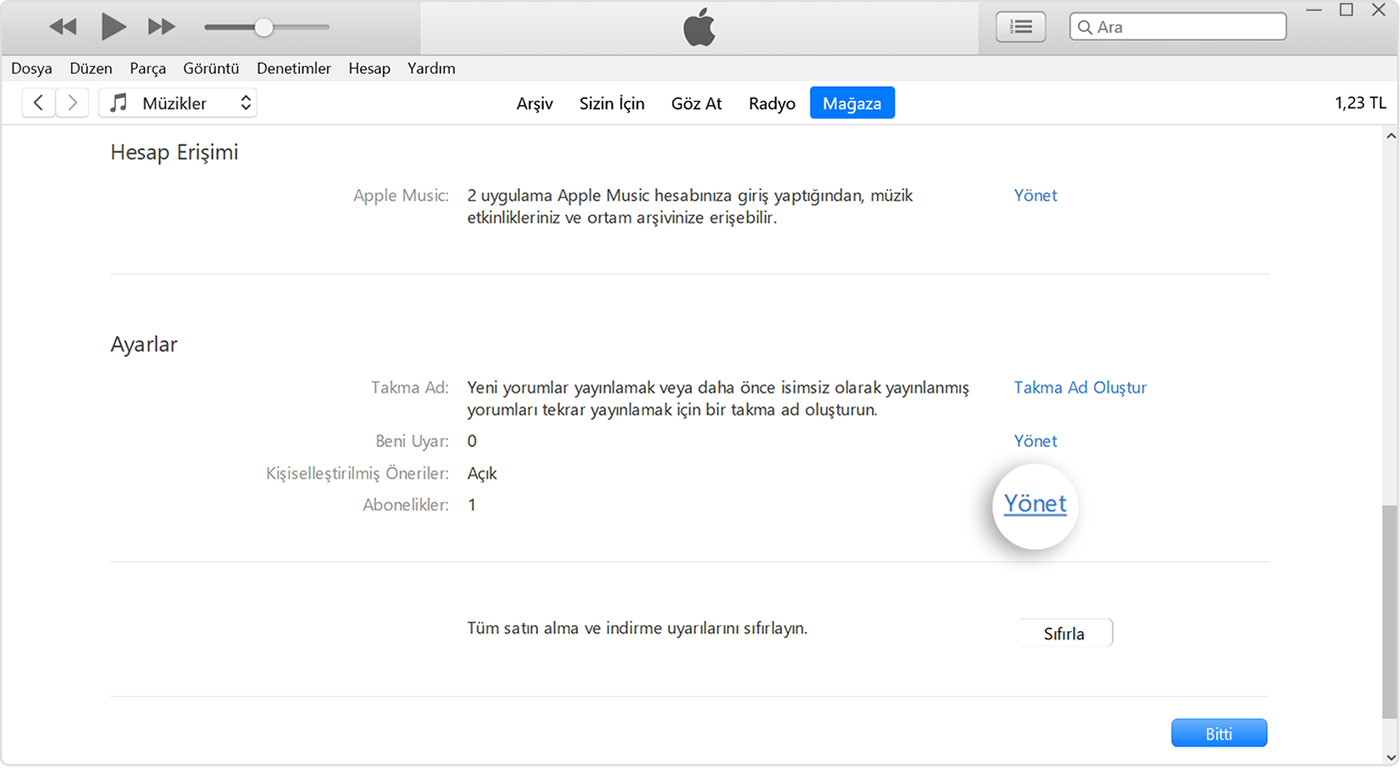1400x768 pixels.
Task: Click the magnifier icon in search box
Action: (1084, 27)
